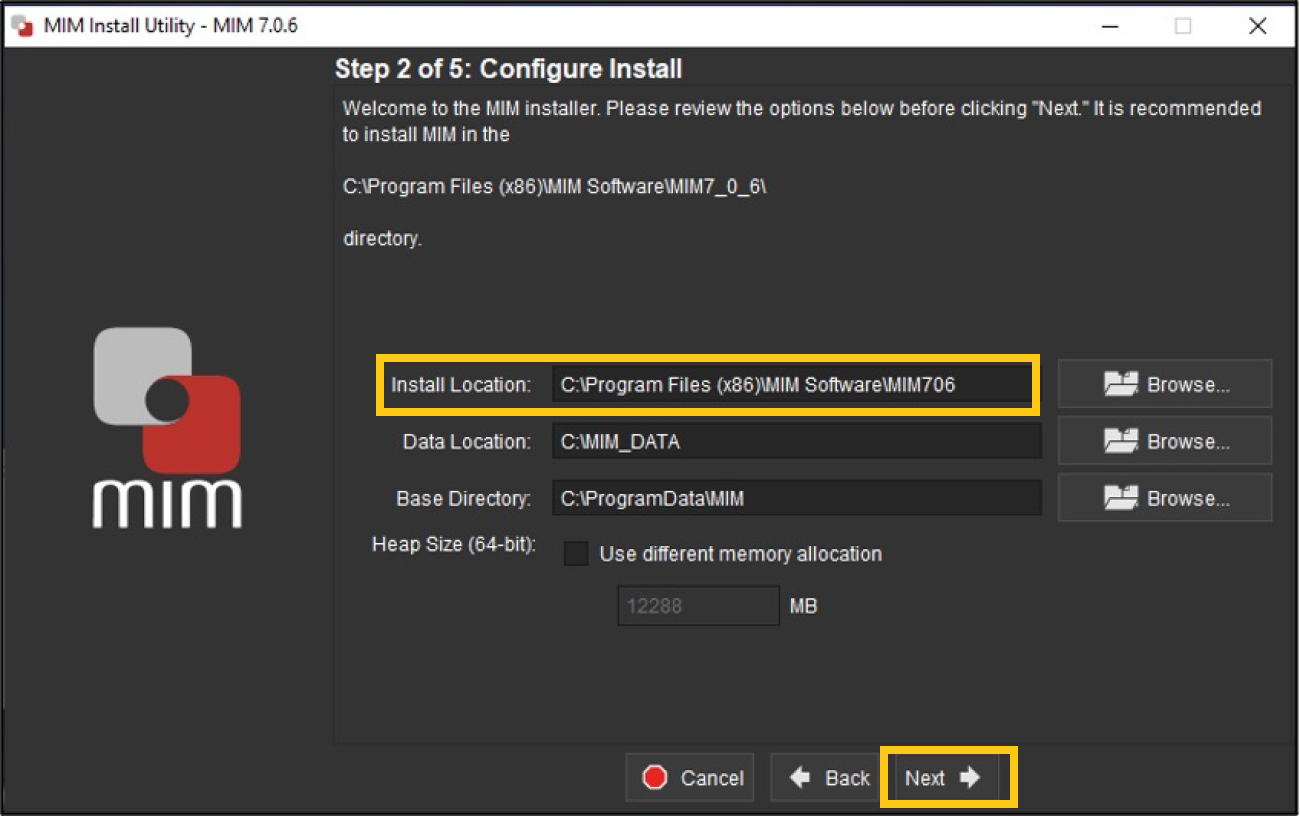The image size is (1300, 816).
Task: Enable Use different memory allocation checkbox
Action: coord(576,553)
